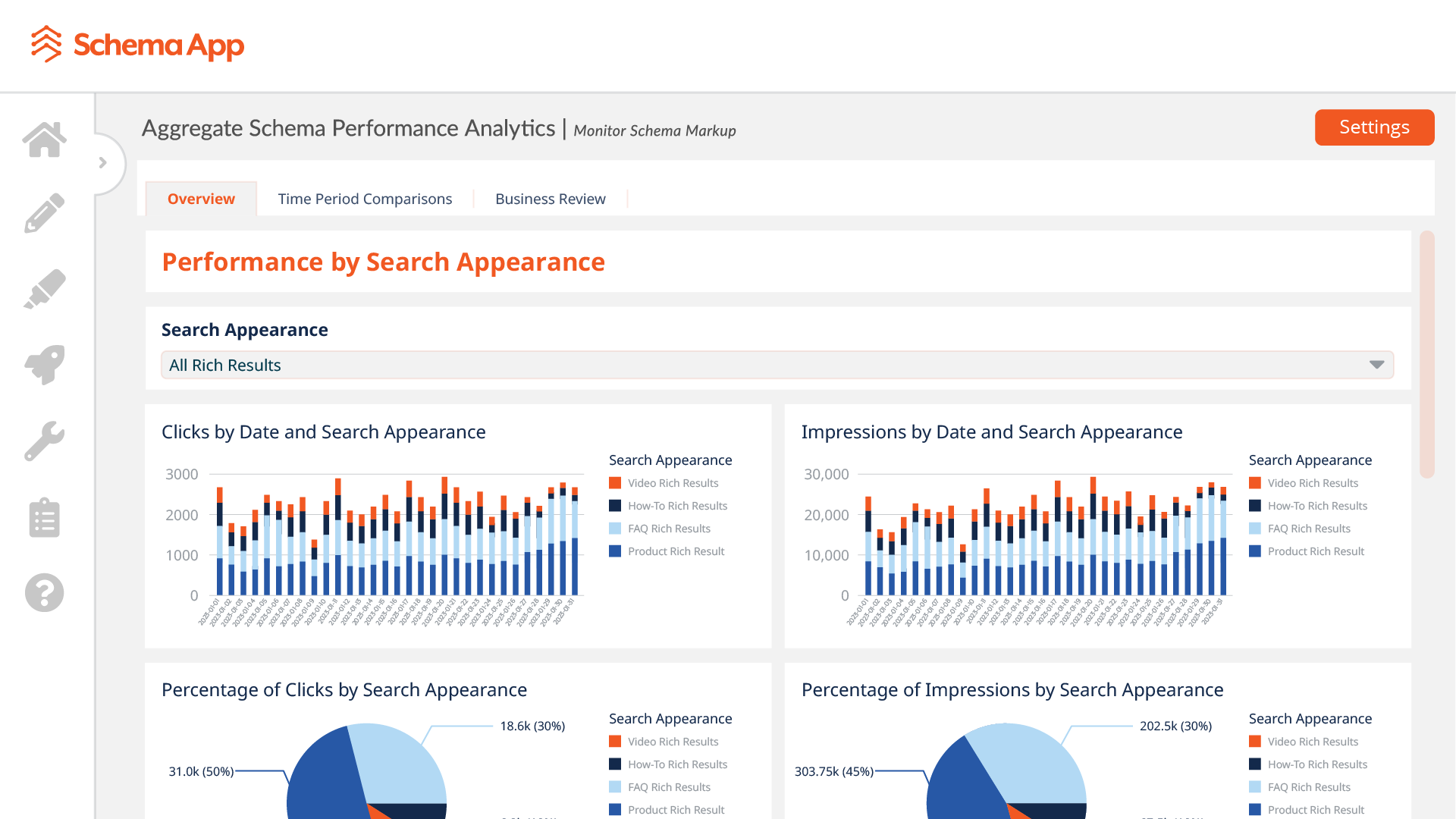
Task: Switch to the Business Review tab
Action: tap(550, 199)
